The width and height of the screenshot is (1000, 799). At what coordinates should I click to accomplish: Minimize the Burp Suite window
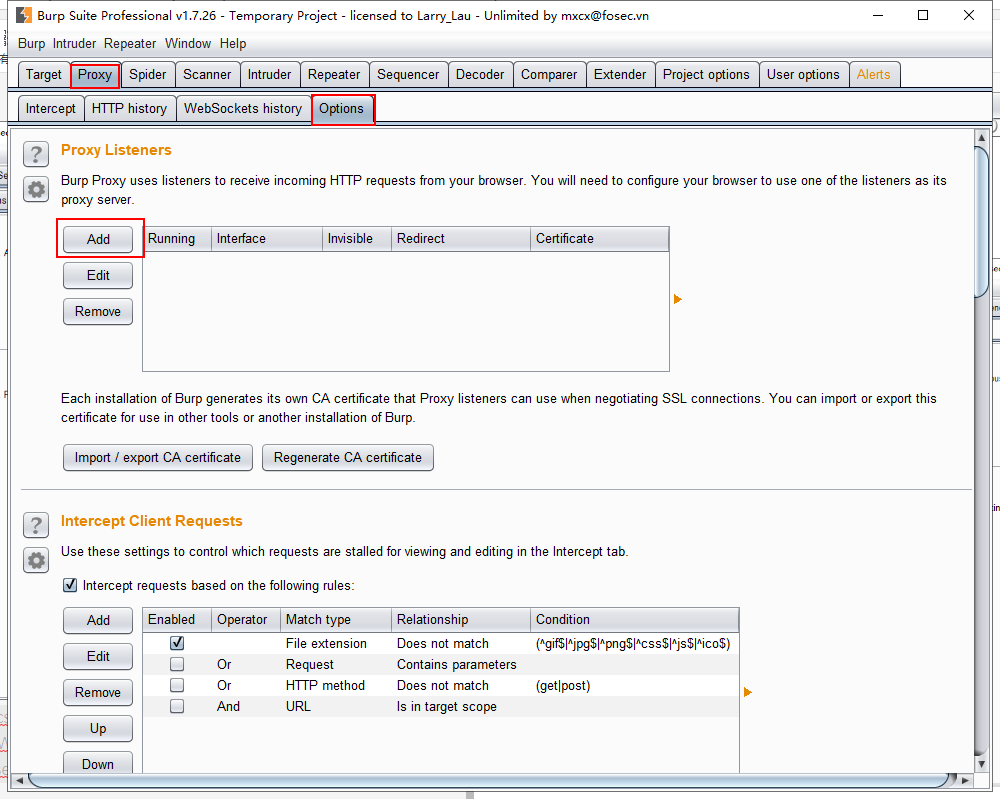(x=878, y=15)
